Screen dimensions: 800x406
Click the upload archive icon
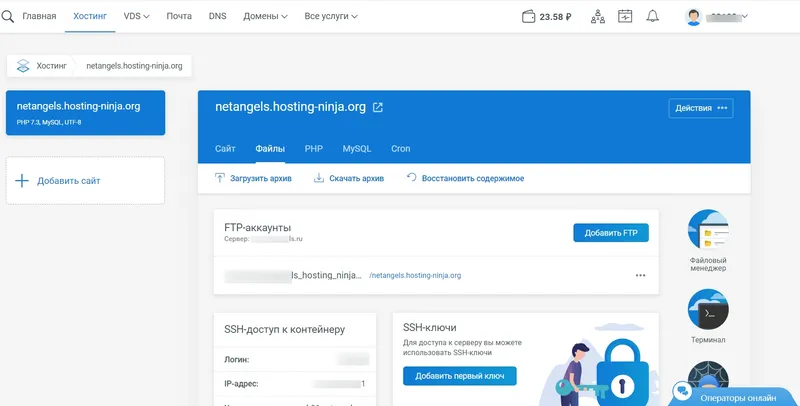click(x=219, y=178)
